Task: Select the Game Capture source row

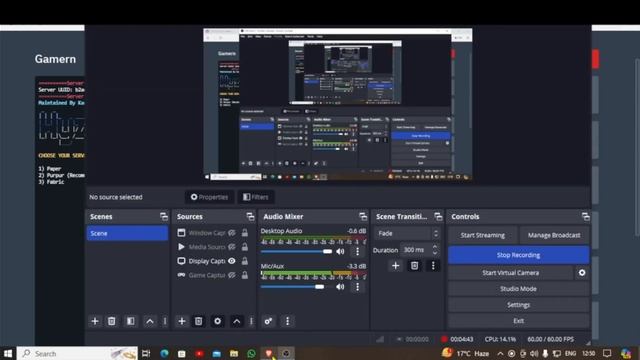Action: pyautogui.click(x=213, y=275)
